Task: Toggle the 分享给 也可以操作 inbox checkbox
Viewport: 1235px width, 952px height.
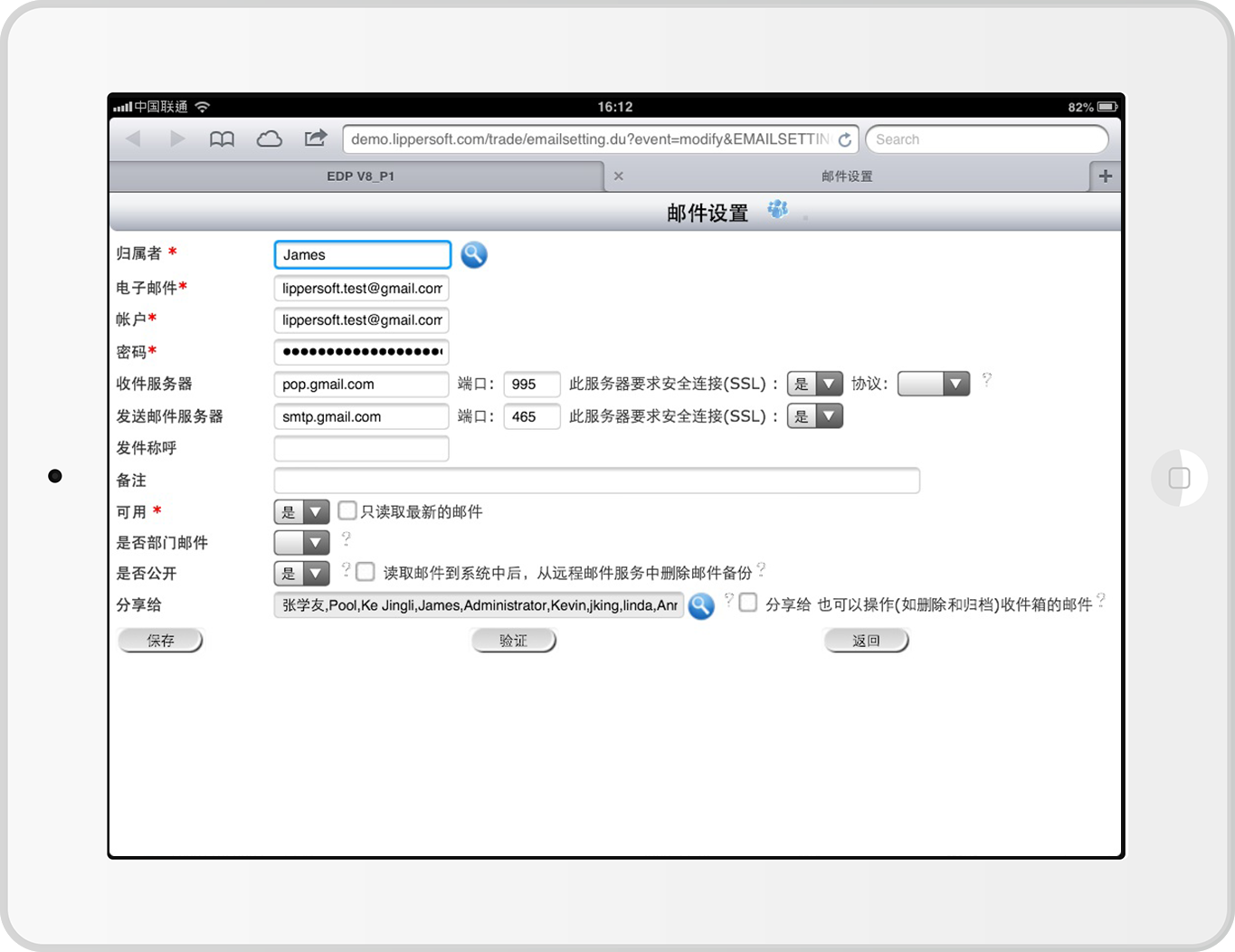Action: pyautogui.click(x=748, y=603)
